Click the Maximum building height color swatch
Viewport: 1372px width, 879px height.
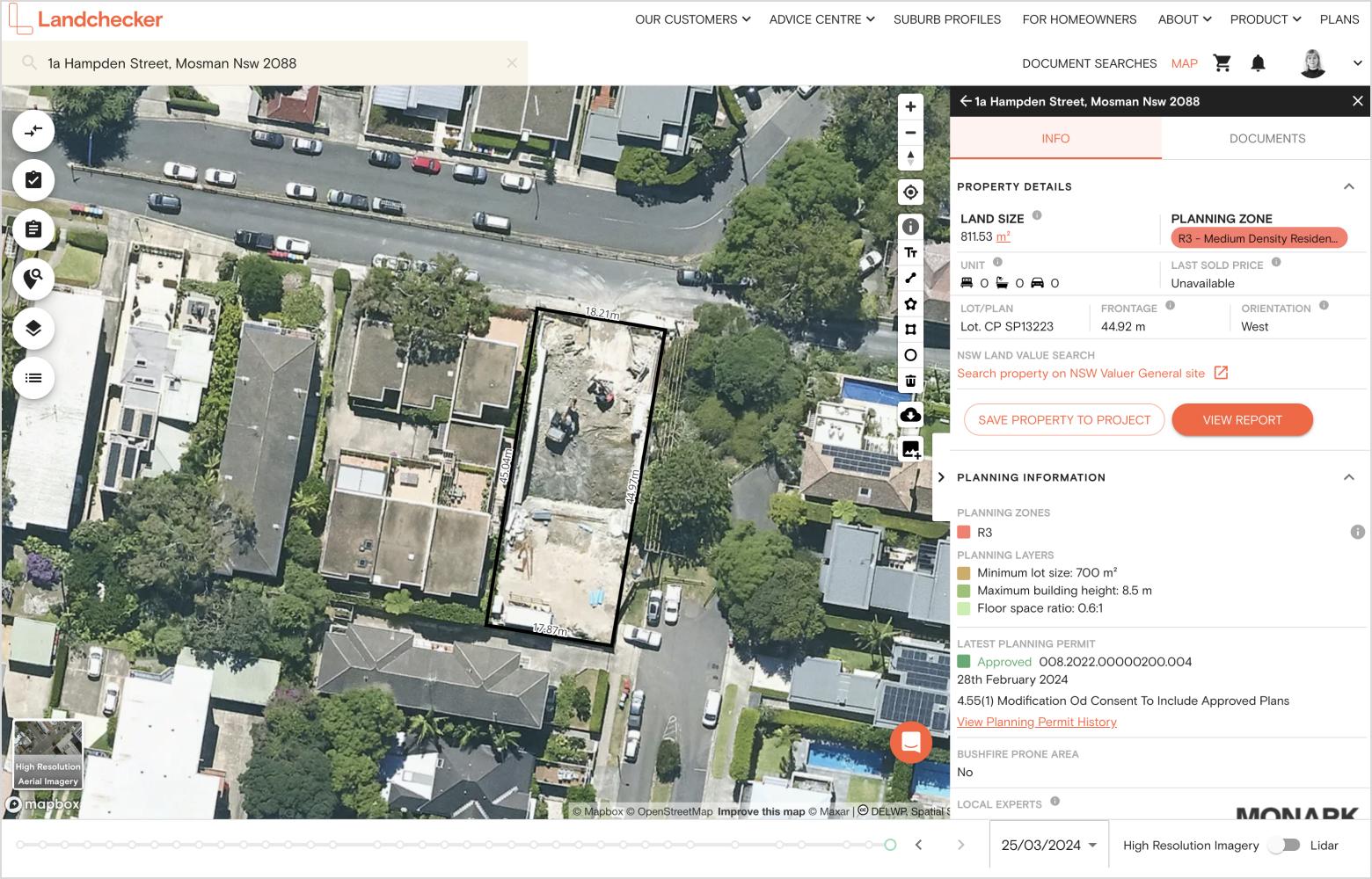(x=964, y=591)
